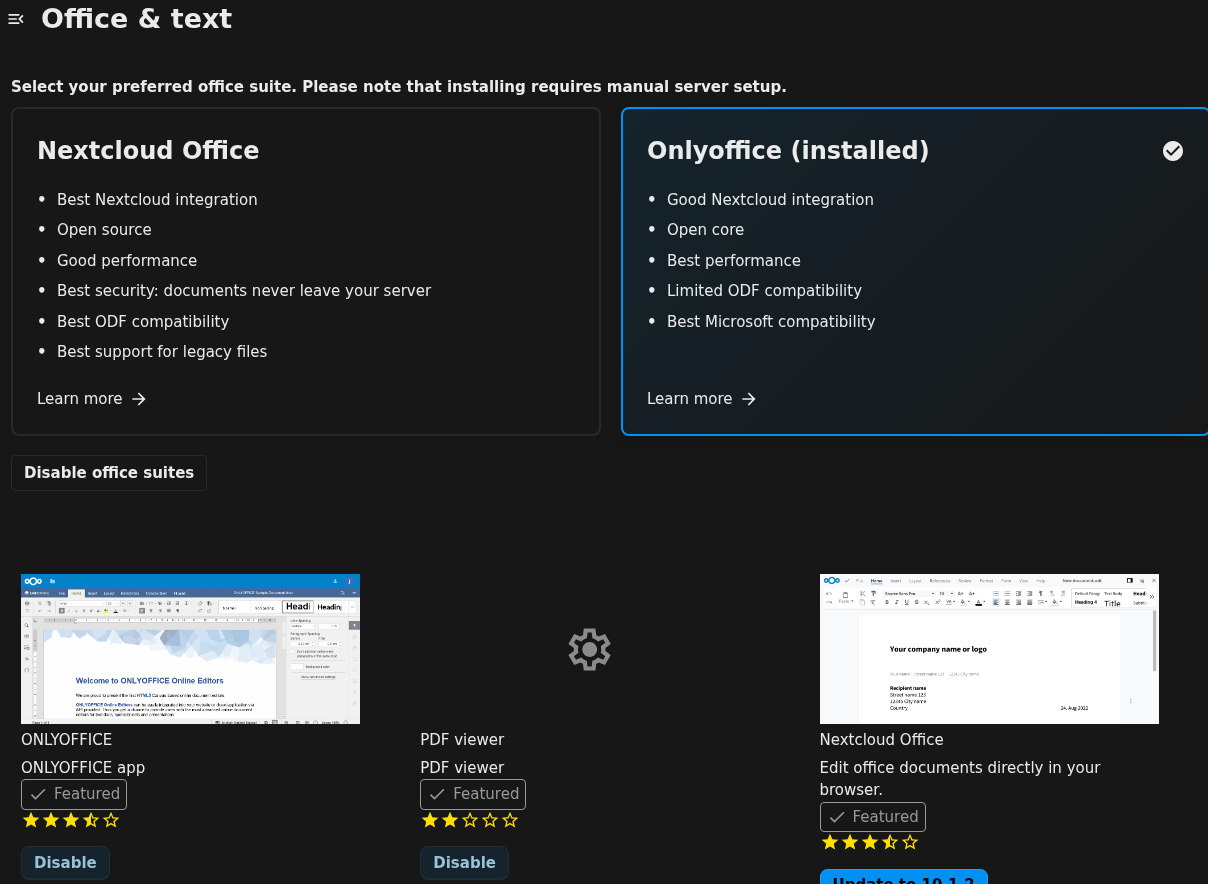Image resolution: width=1208 pixels, height=884 pixels.
Task: Update Nextcloud Office to version 10.1.2
Action: 903,877
